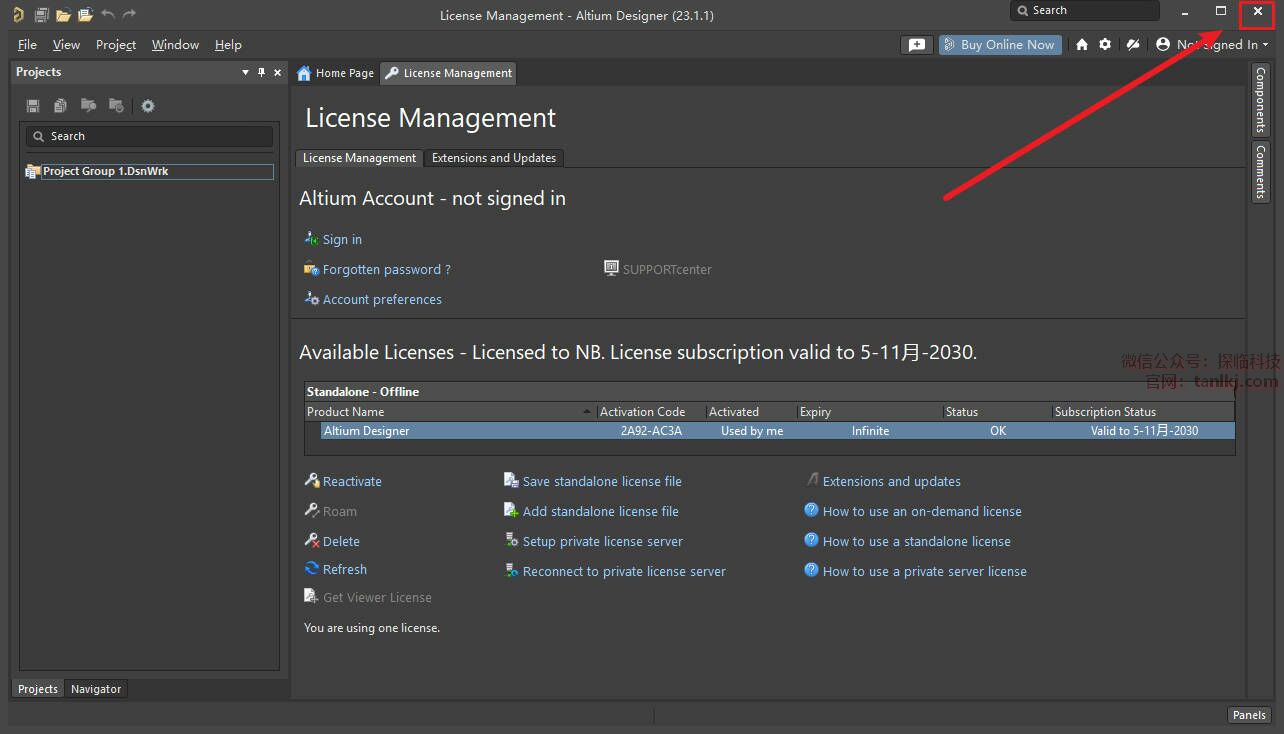This screenshot has width=1284, height=734.
Task: Click activation code 2A92-AC3A cell
Action: coord(651,431)
